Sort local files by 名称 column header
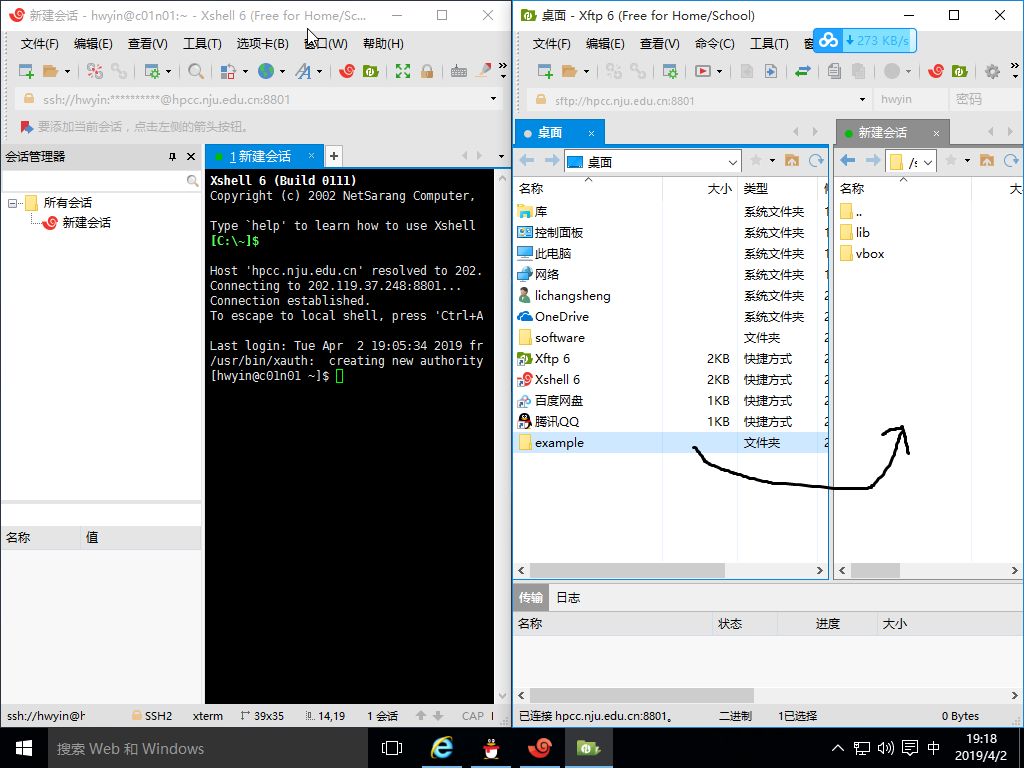 588,189
